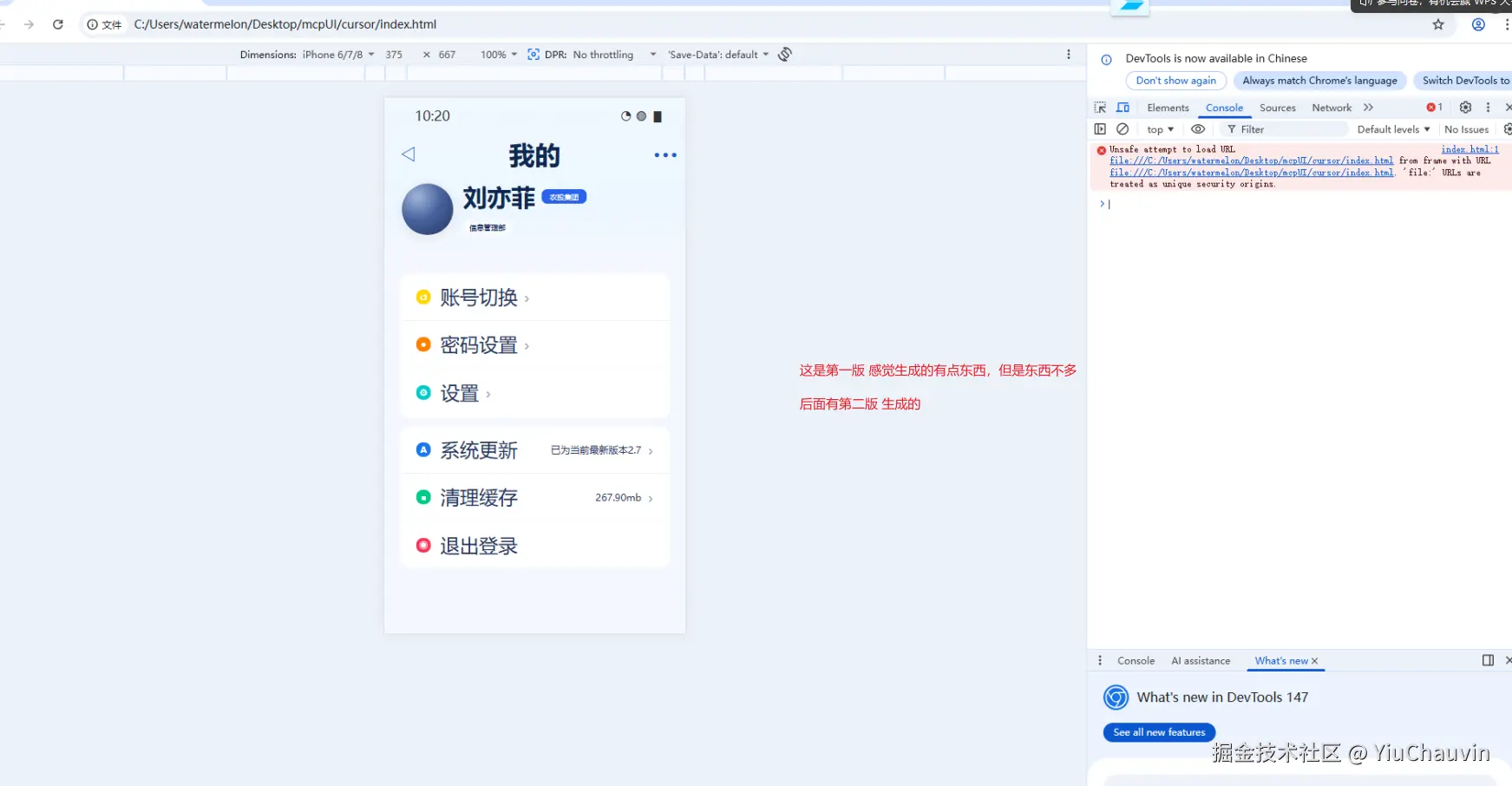
Task: Create a live expression with eye icon
Action: (1198, 129)
